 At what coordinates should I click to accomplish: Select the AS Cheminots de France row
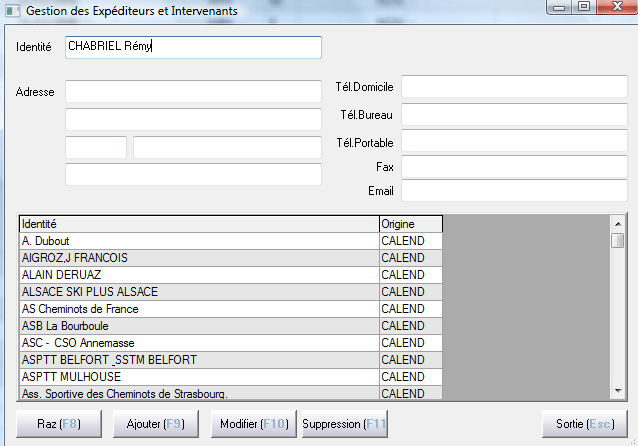198,309
